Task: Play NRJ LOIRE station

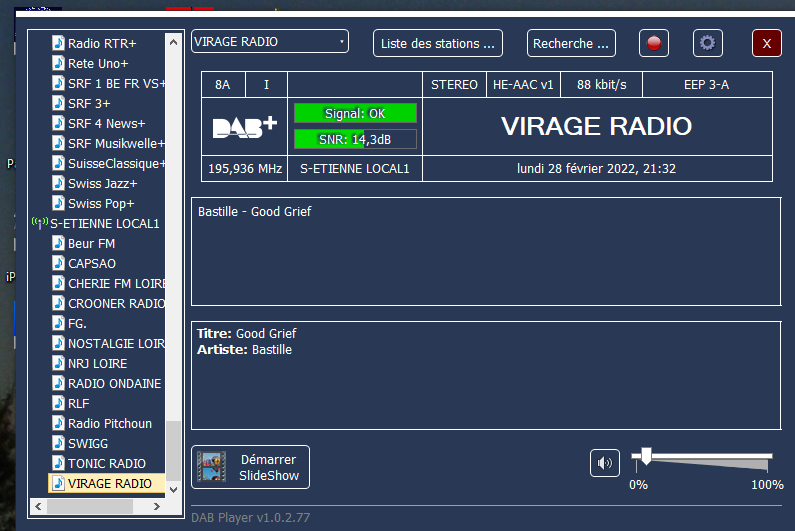Action: pos(97,364)
